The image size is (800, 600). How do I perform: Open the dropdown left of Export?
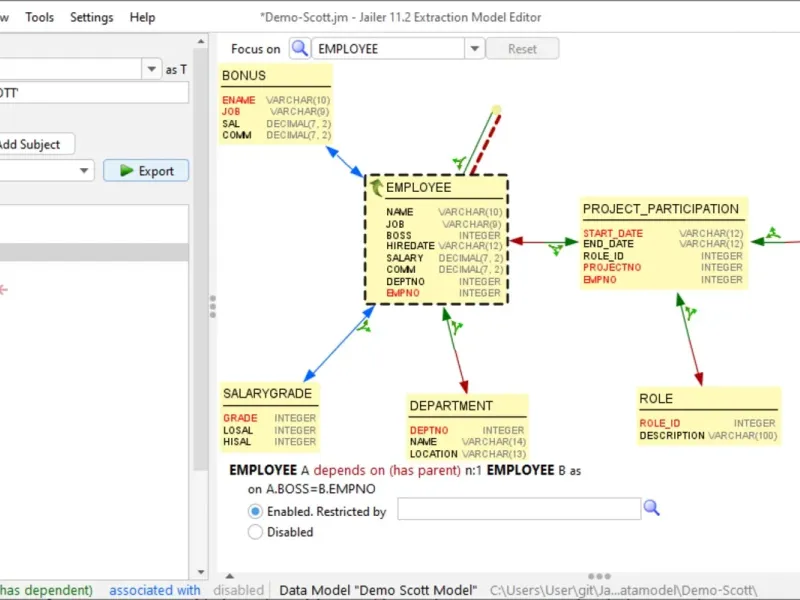[x=84, y=170]
